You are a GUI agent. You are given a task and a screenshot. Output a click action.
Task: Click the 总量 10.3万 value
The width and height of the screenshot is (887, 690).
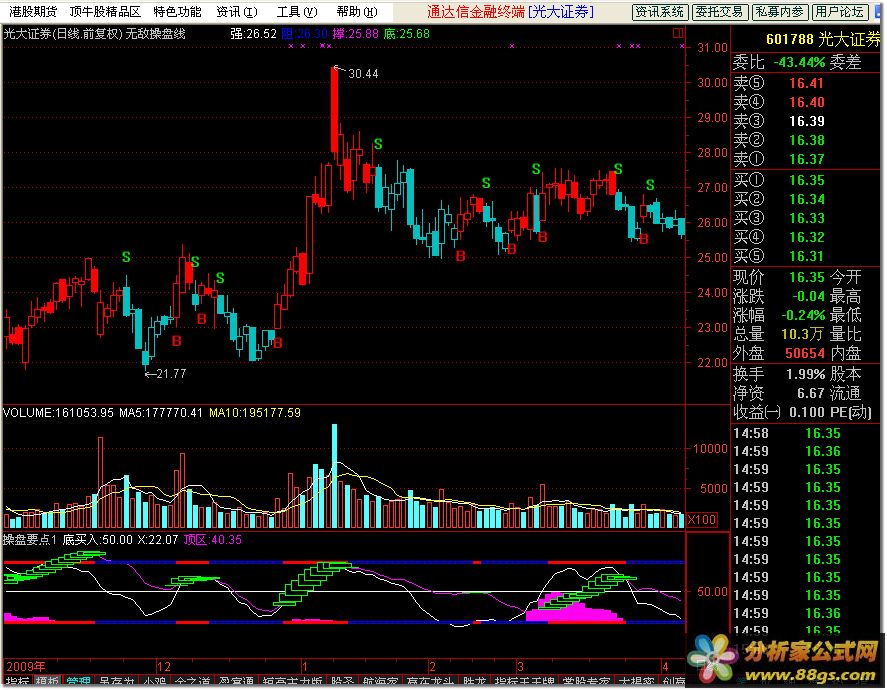pos(802,334)
